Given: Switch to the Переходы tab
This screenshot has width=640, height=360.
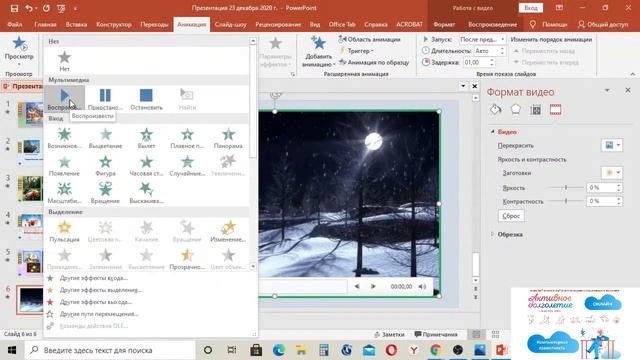Looking at the screenshot, I should pyautogui.click(x=154, y=24).
